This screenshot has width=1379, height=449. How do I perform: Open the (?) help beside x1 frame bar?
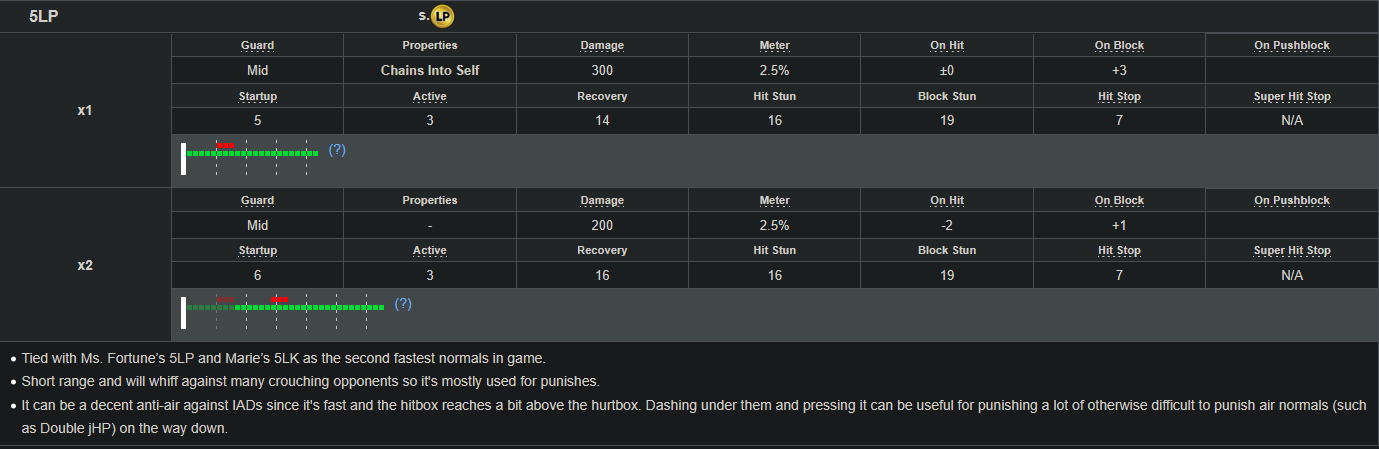click(337, 150)
